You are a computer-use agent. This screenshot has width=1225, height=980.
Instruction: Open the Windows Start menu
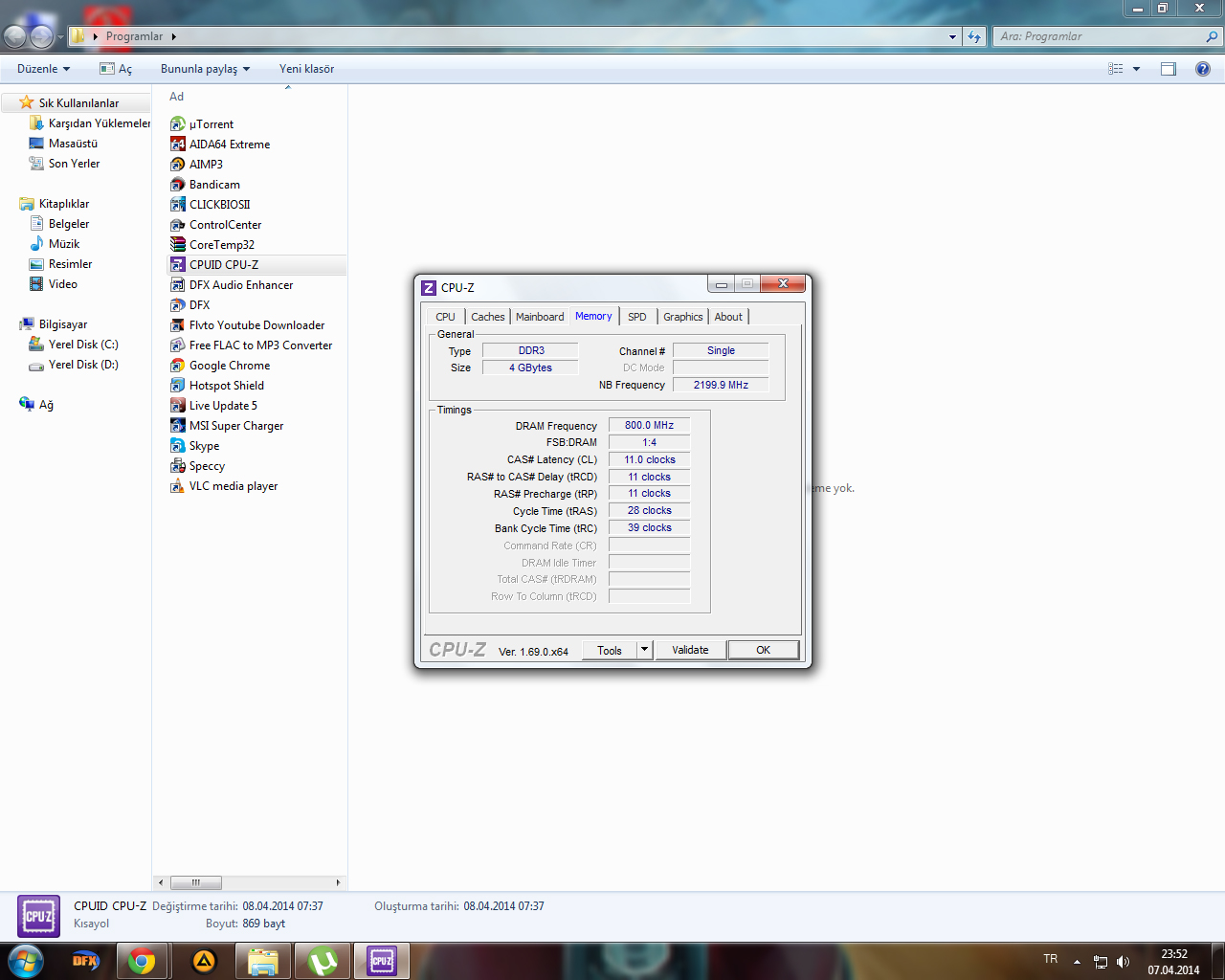tap(25, 961)
